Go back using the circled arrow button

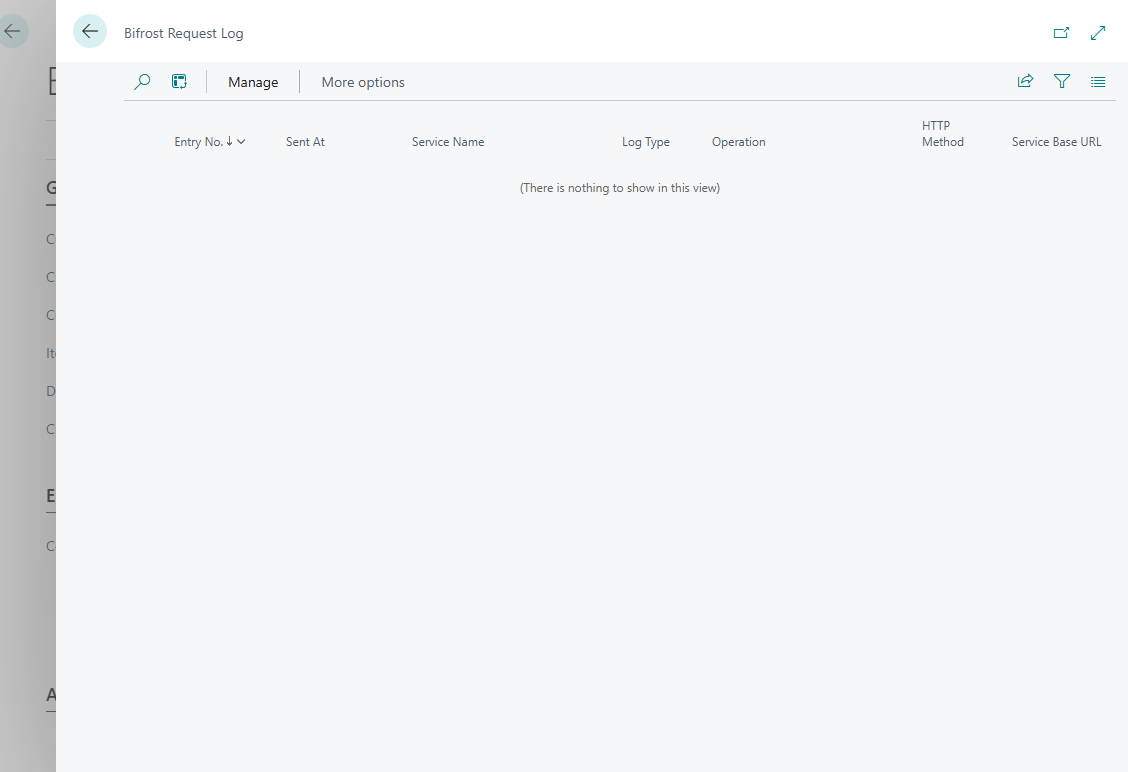[x=90, y=32]
